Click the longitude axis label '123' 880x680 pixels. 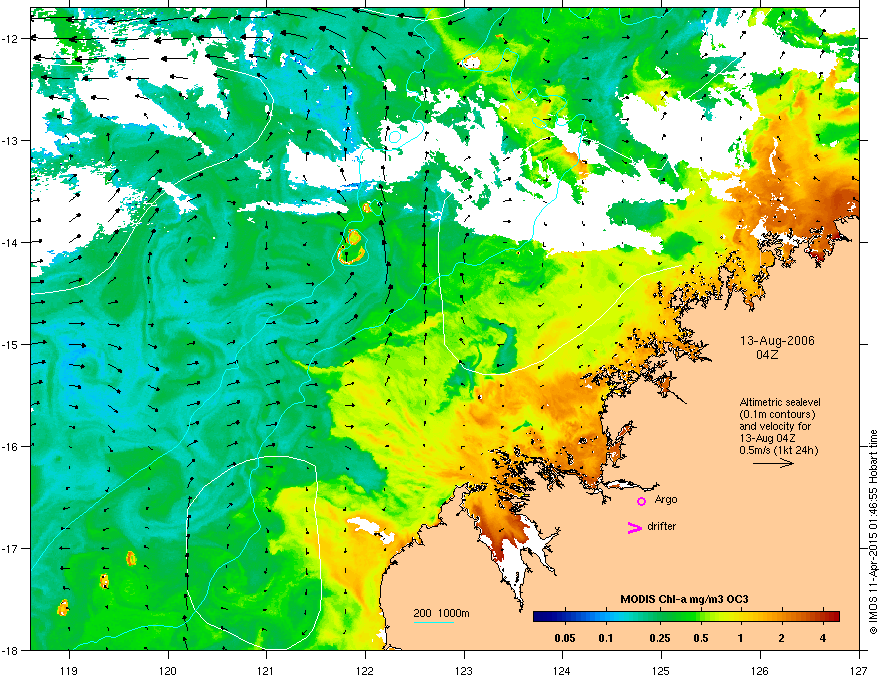pos(464,670)
